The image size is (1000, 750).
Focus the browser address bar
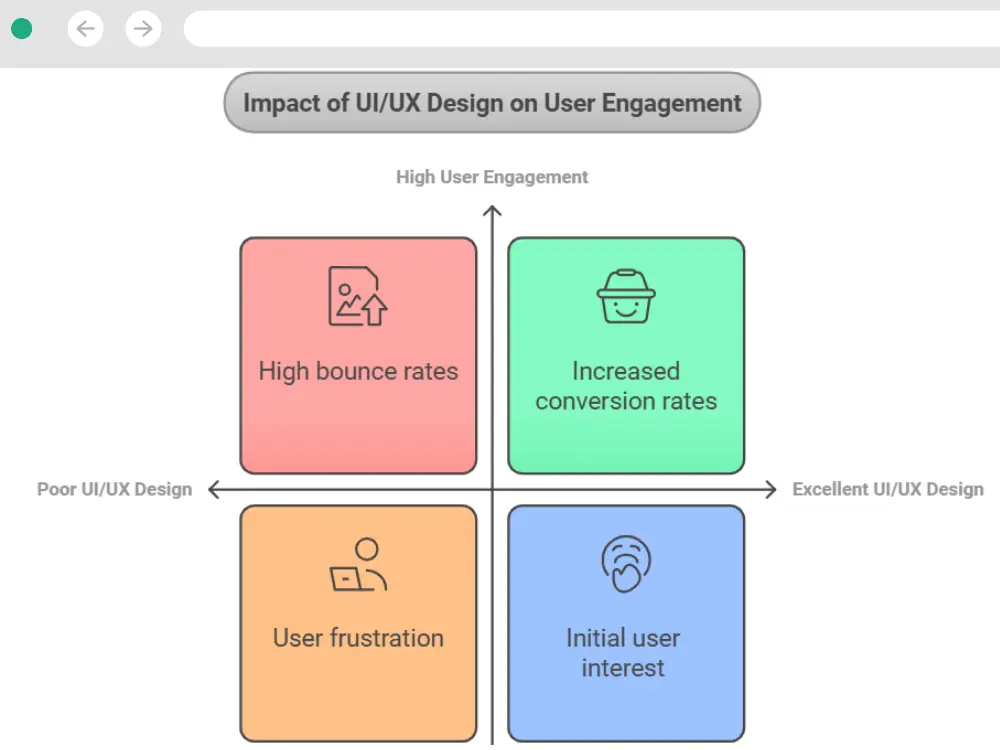click(592, 29)
